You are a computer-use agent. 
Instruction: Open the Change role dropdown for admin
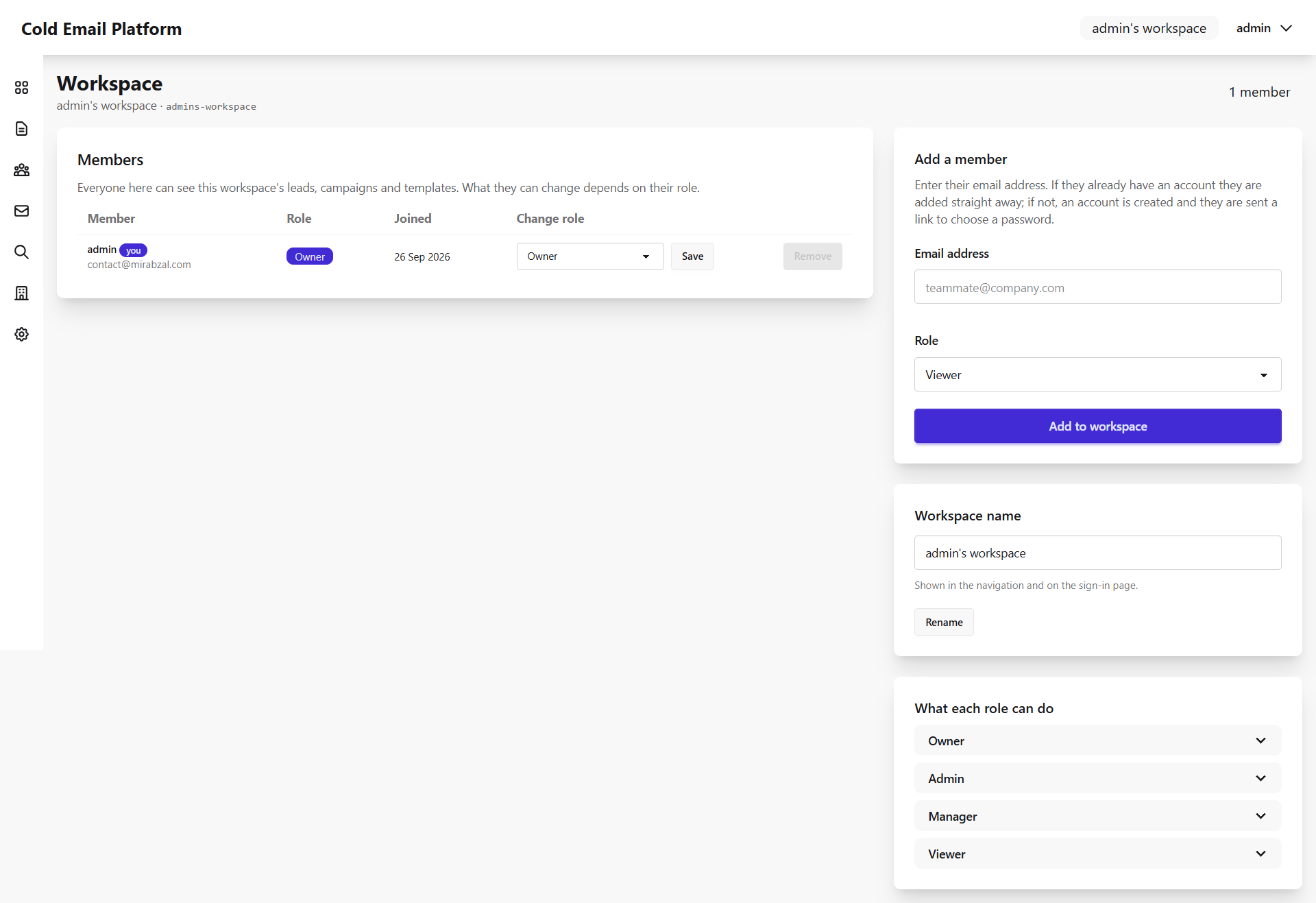point(590,256)
